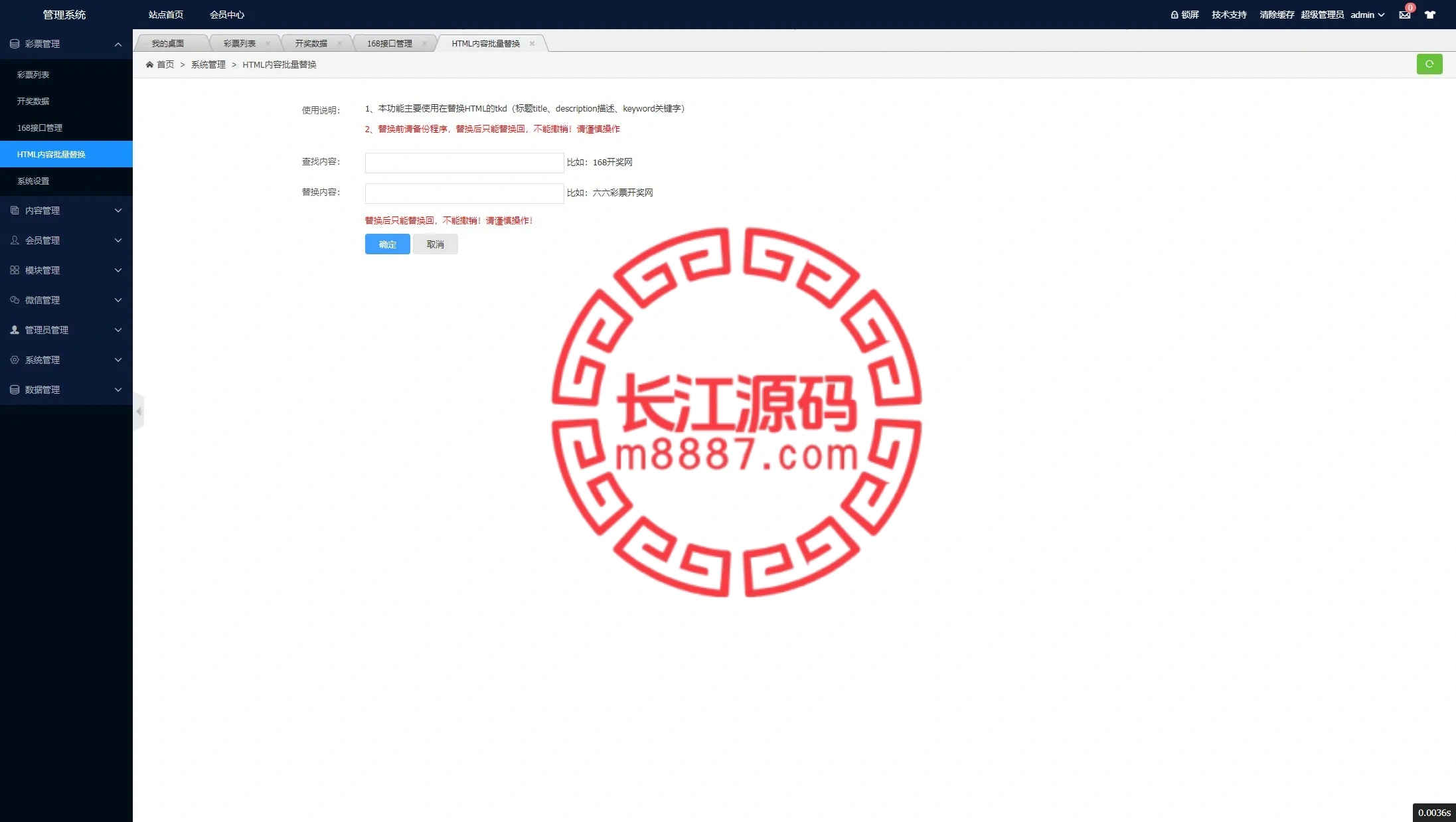Close the 彩票列表 tab
This screenshot has height=822, width=1456.
(268, 43)
